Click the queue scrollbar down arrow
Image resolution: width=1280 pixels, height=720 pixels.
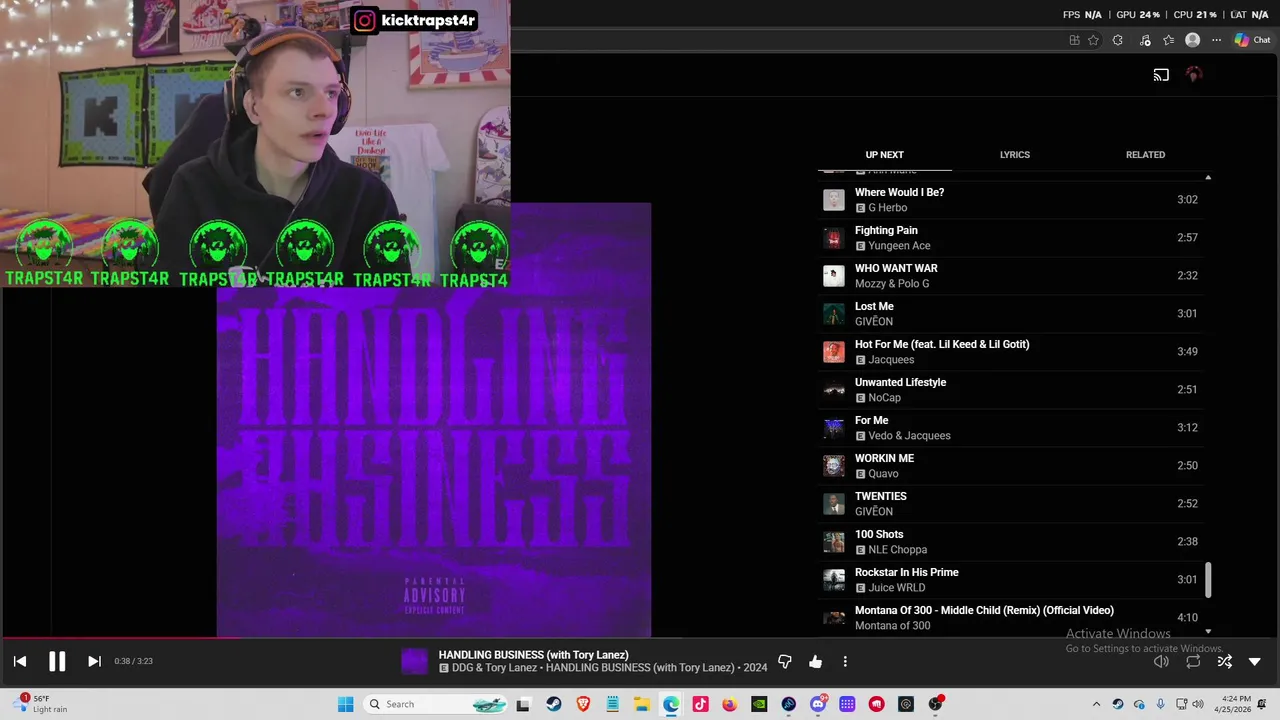1208,631
